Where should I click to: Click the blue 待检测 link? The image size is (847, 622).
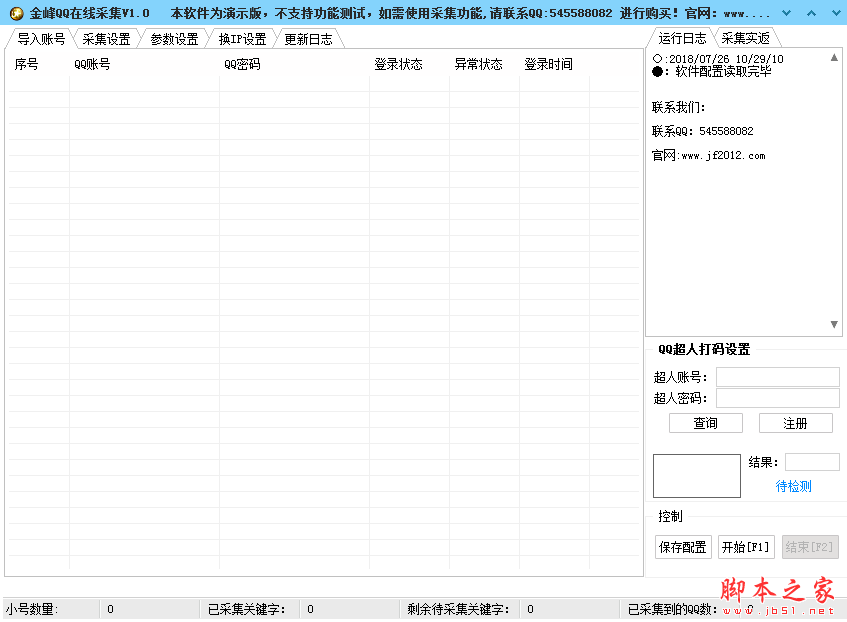[793, 486]
